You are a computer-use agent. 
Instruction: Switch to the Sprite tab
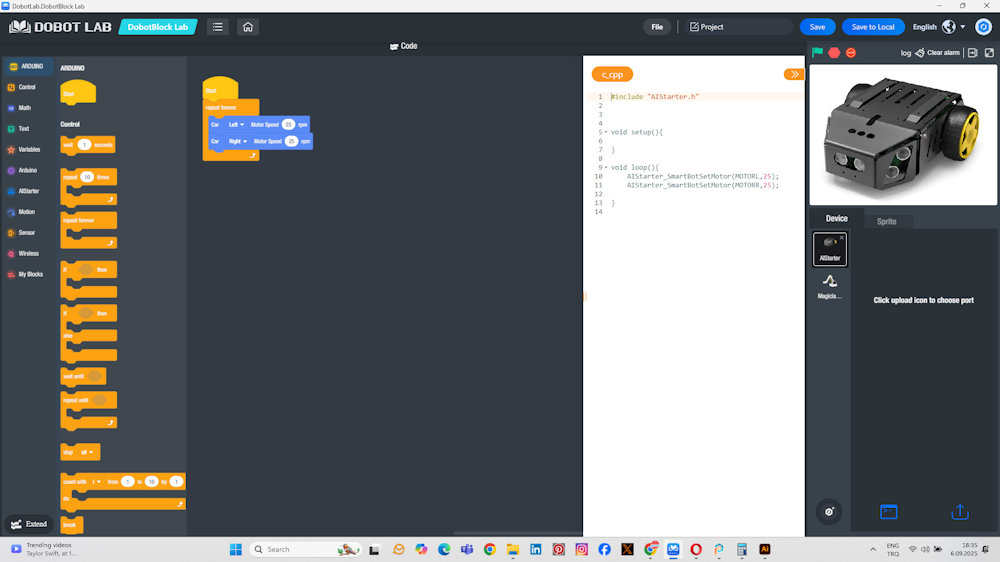coord(886,221)
